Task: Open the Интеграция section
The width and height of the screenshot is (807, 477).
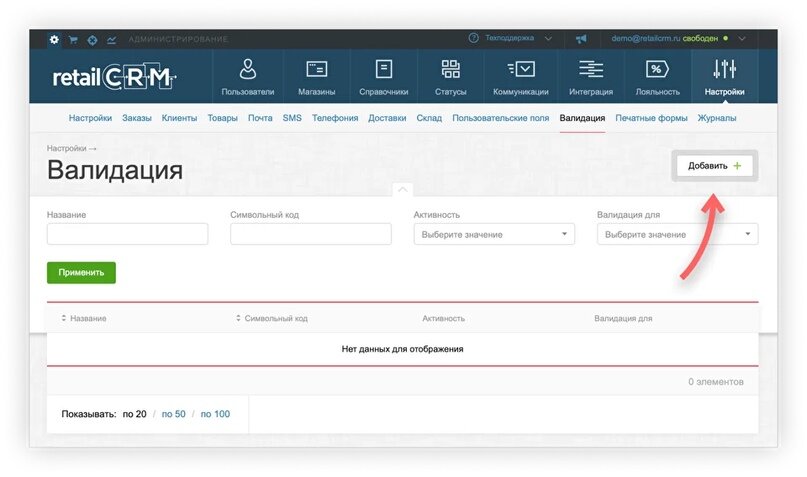Action: (591, 77)
